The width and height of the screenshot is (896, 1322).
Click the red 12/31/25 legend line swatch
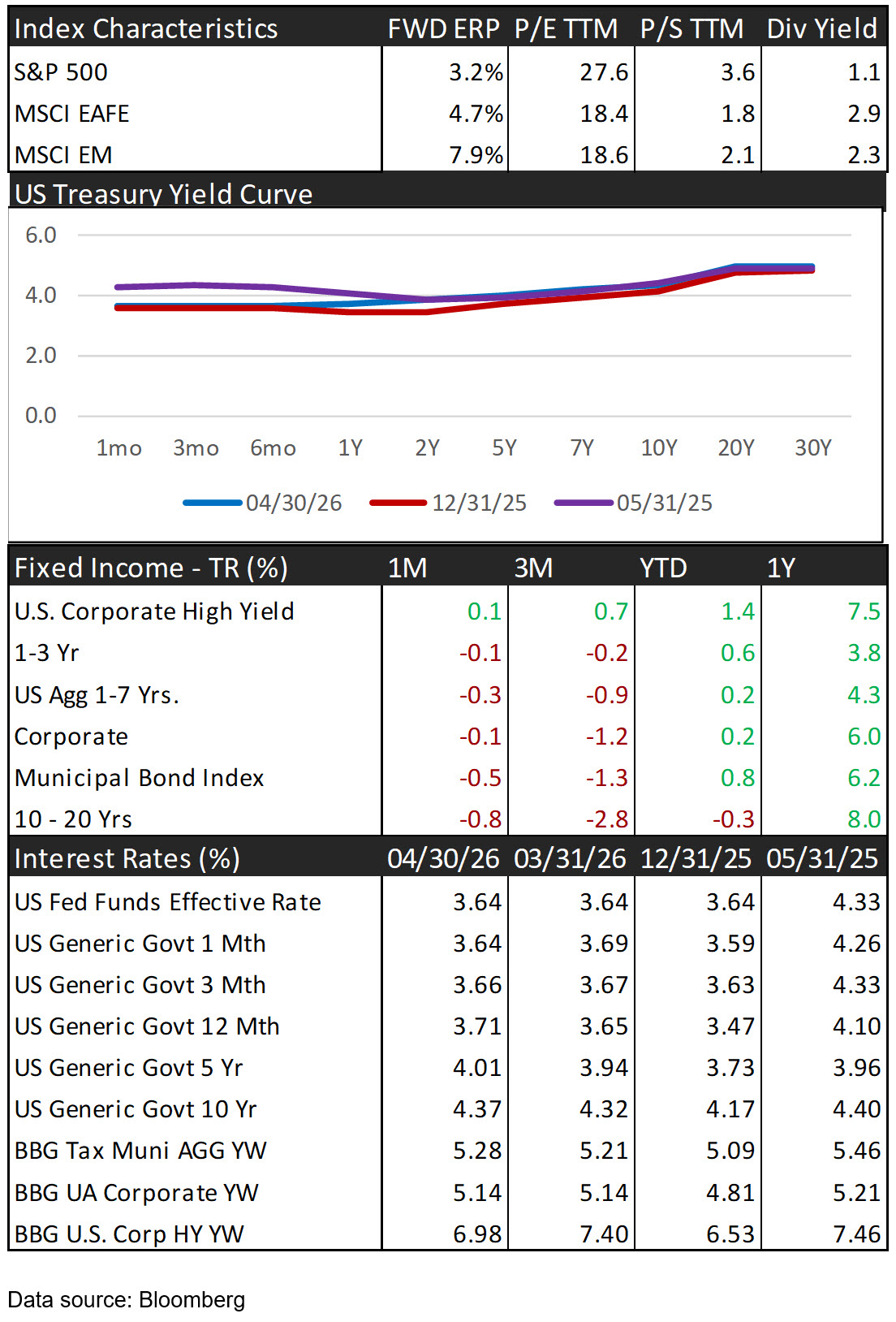coord(398,503)
